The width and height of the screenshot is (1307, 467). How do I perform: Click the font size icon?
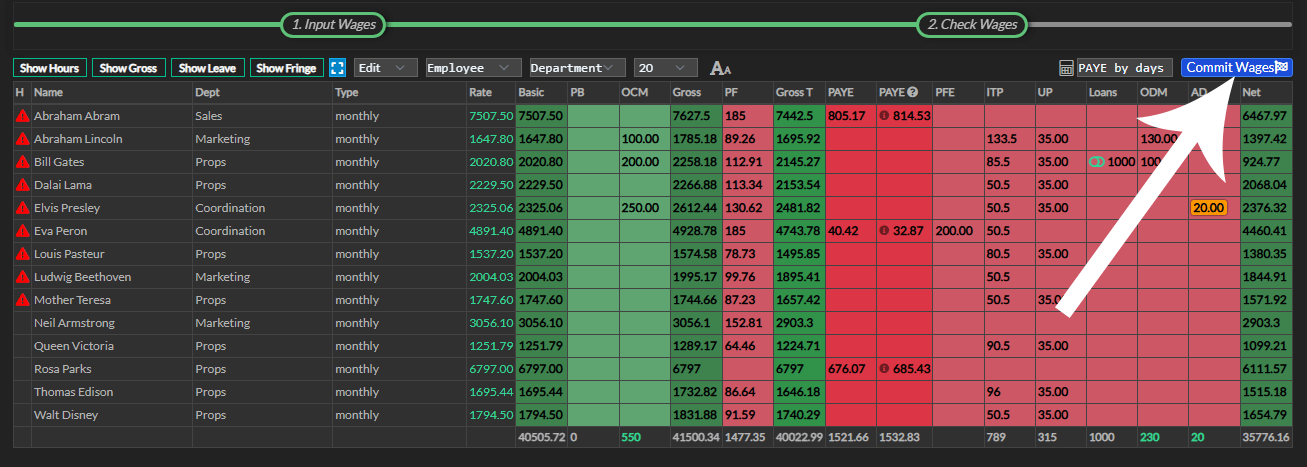(x=720, y=68)
